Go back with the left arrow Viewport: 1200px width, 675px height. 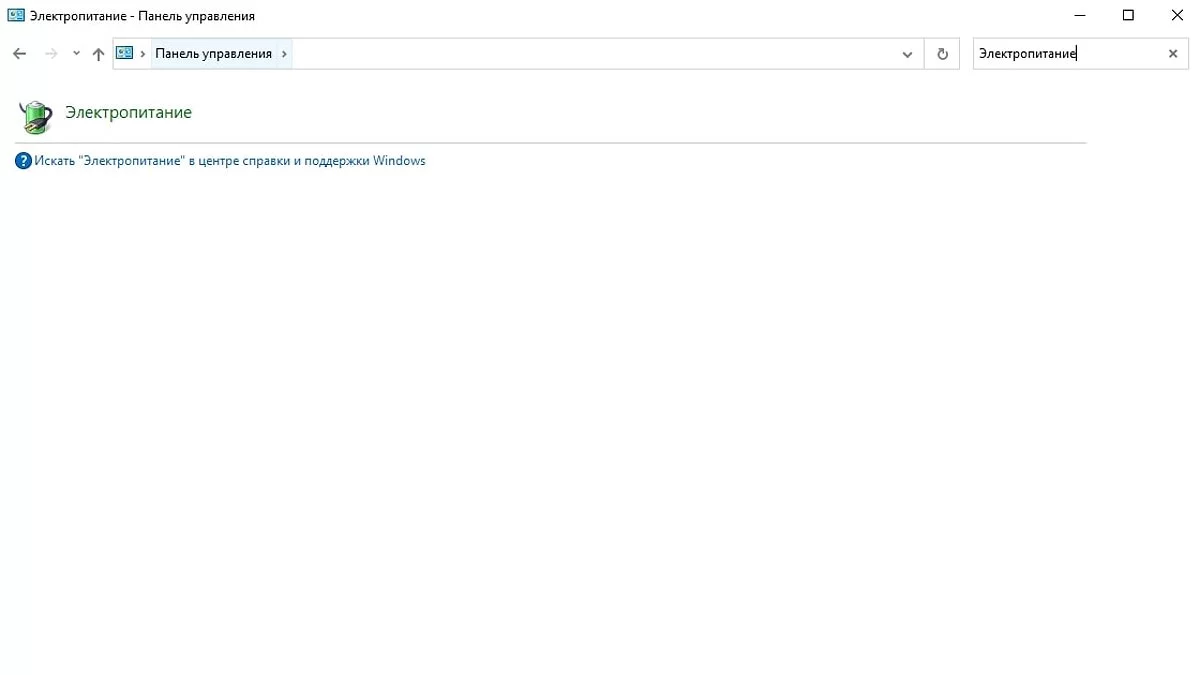[19, 54]
